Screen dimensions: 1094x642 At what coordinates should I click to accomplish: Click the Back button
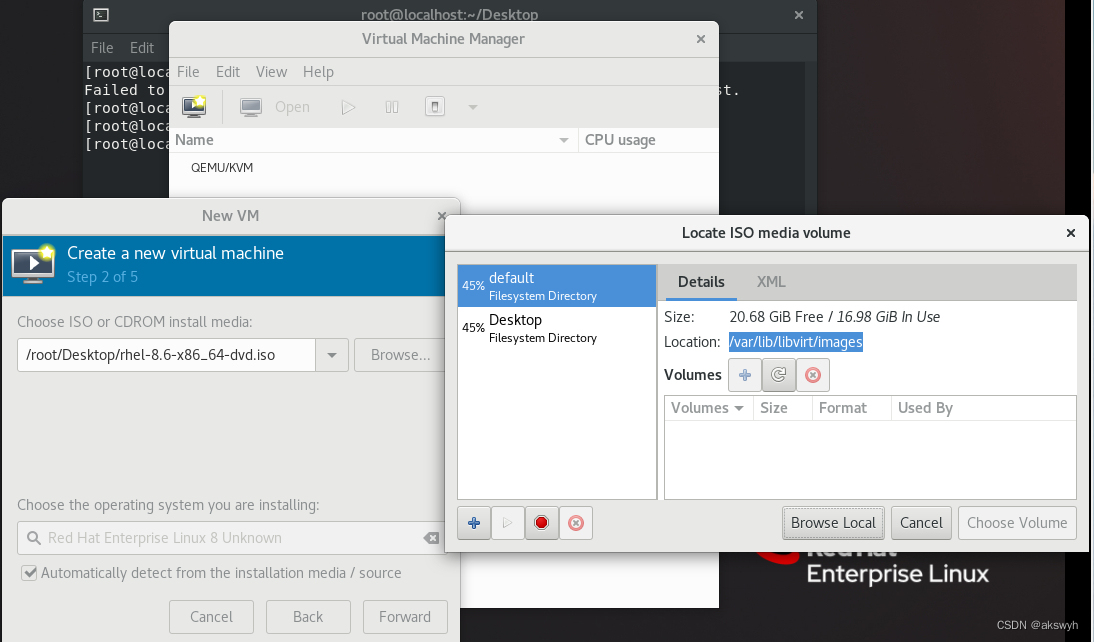(x=308, y=617)
